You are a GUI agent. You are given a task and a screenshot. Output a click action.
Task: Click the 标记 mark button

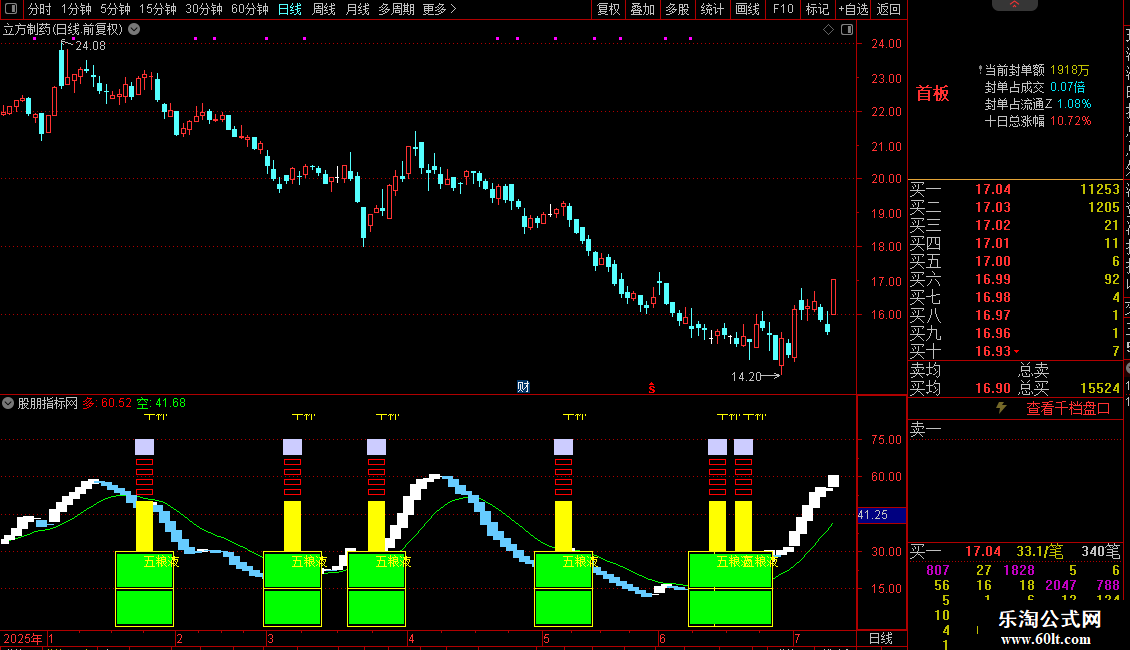click(x=817, y=9)
